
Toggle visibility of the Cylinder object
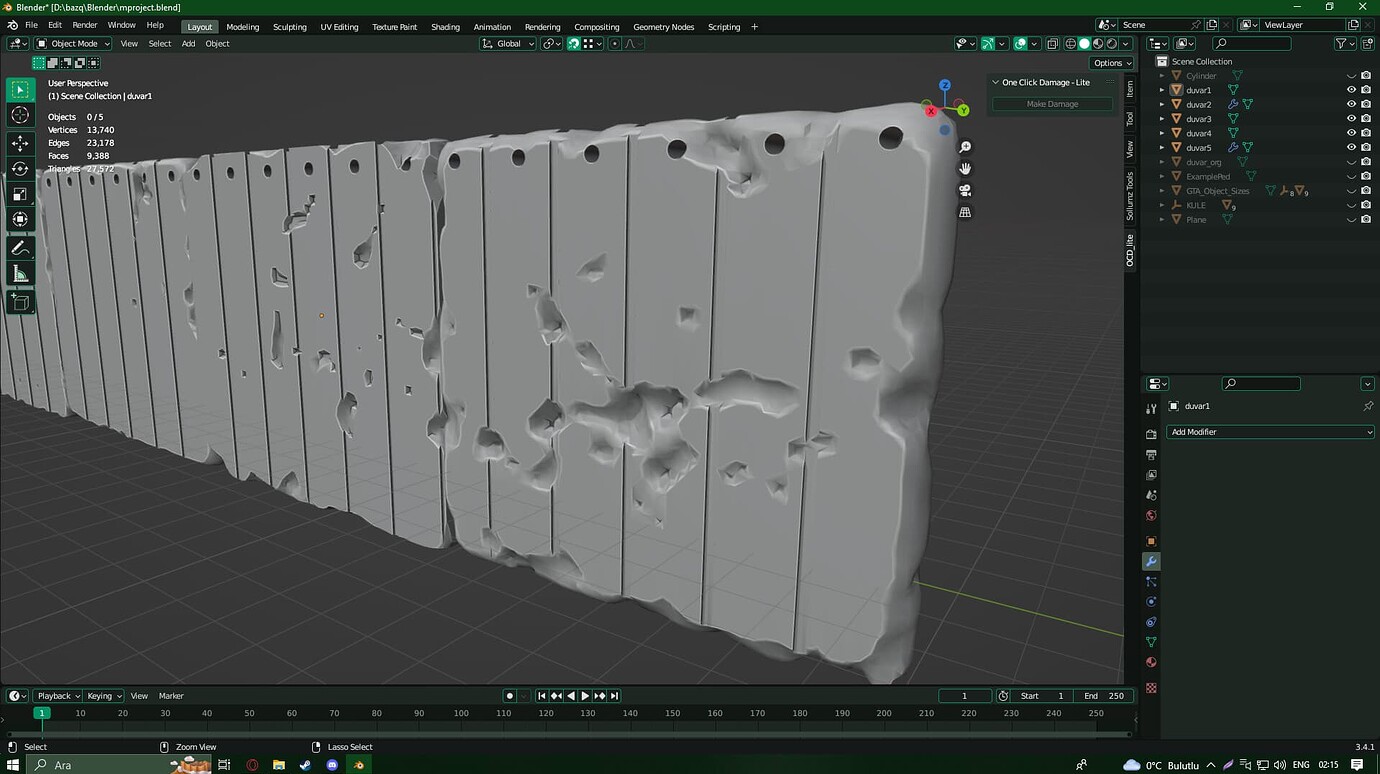pos(1351,75)
